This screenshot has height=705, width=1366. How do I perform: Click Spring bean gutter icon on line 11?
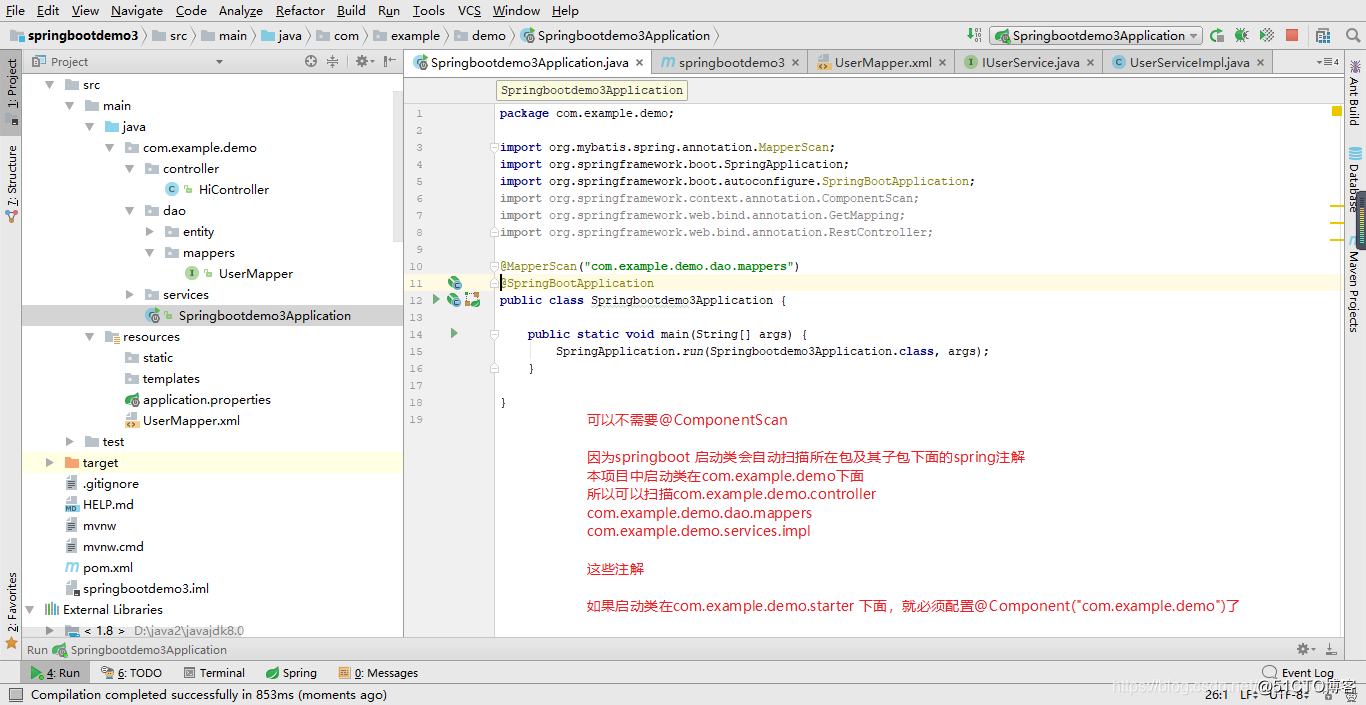pyautogui.click(x=454, y=283)
